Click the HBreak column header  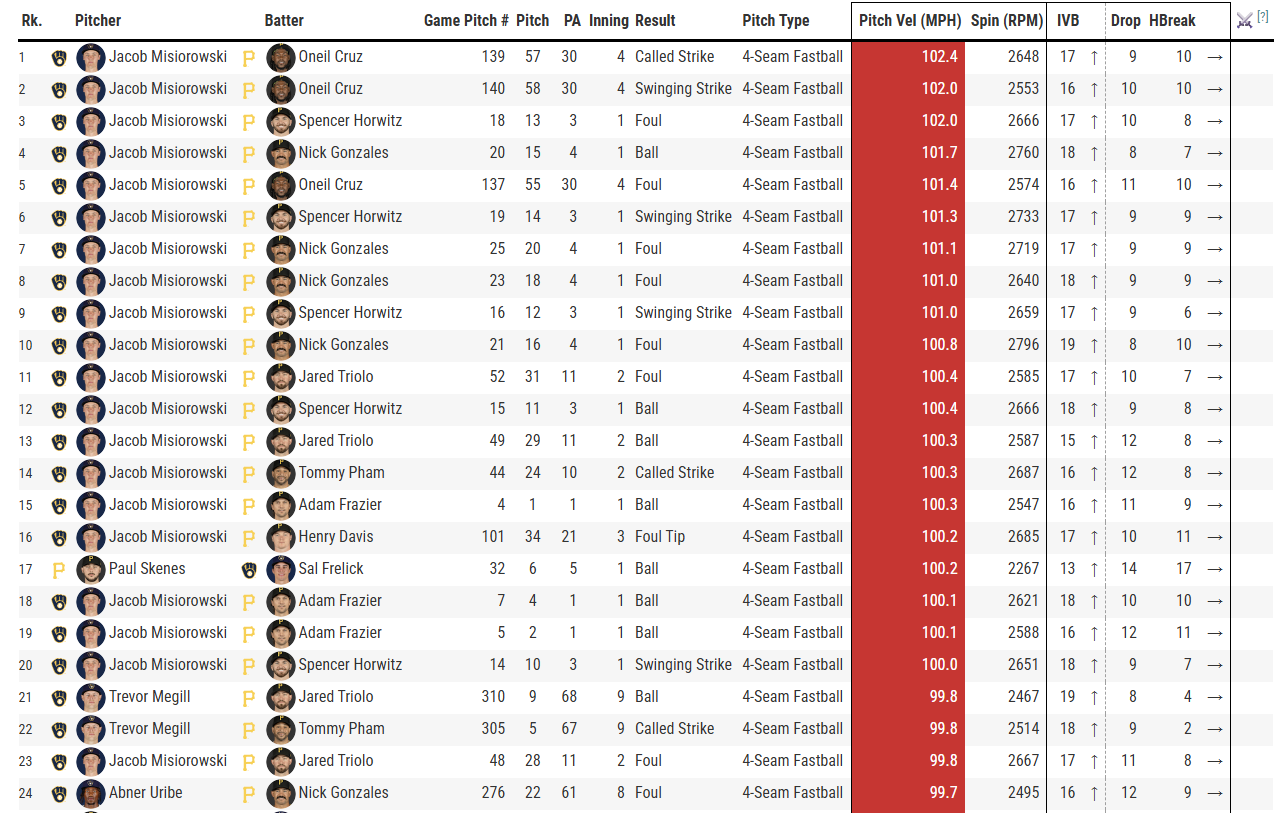click(1172, 20)
